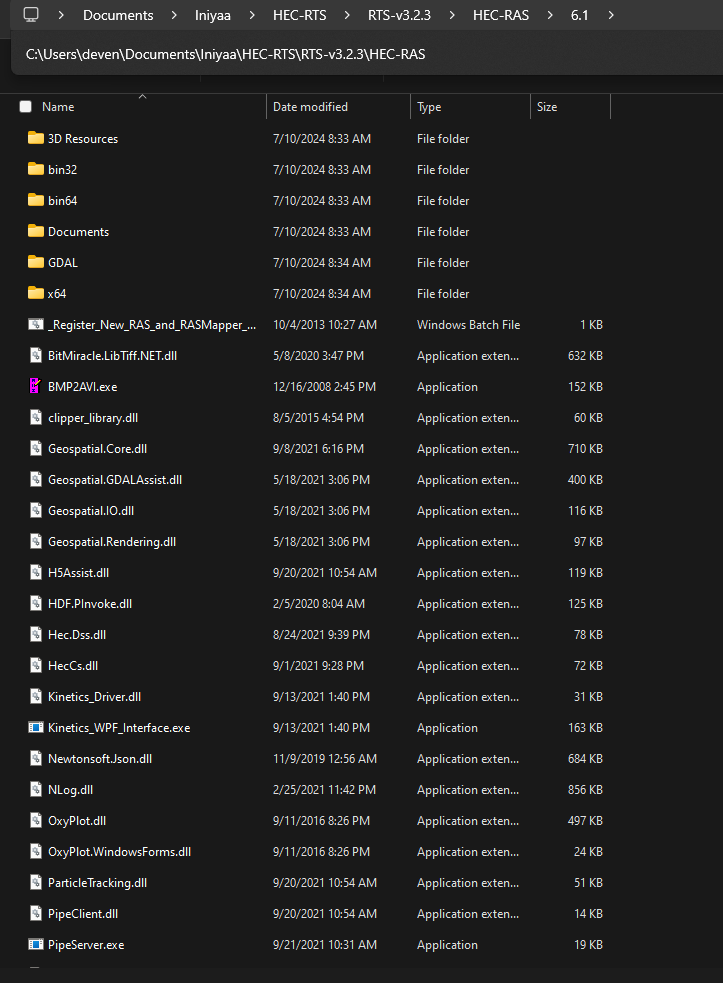Select the address path suggestion for HEC-RAS
The height and width of the screenshot is (983, 723).
pos(226,54)
